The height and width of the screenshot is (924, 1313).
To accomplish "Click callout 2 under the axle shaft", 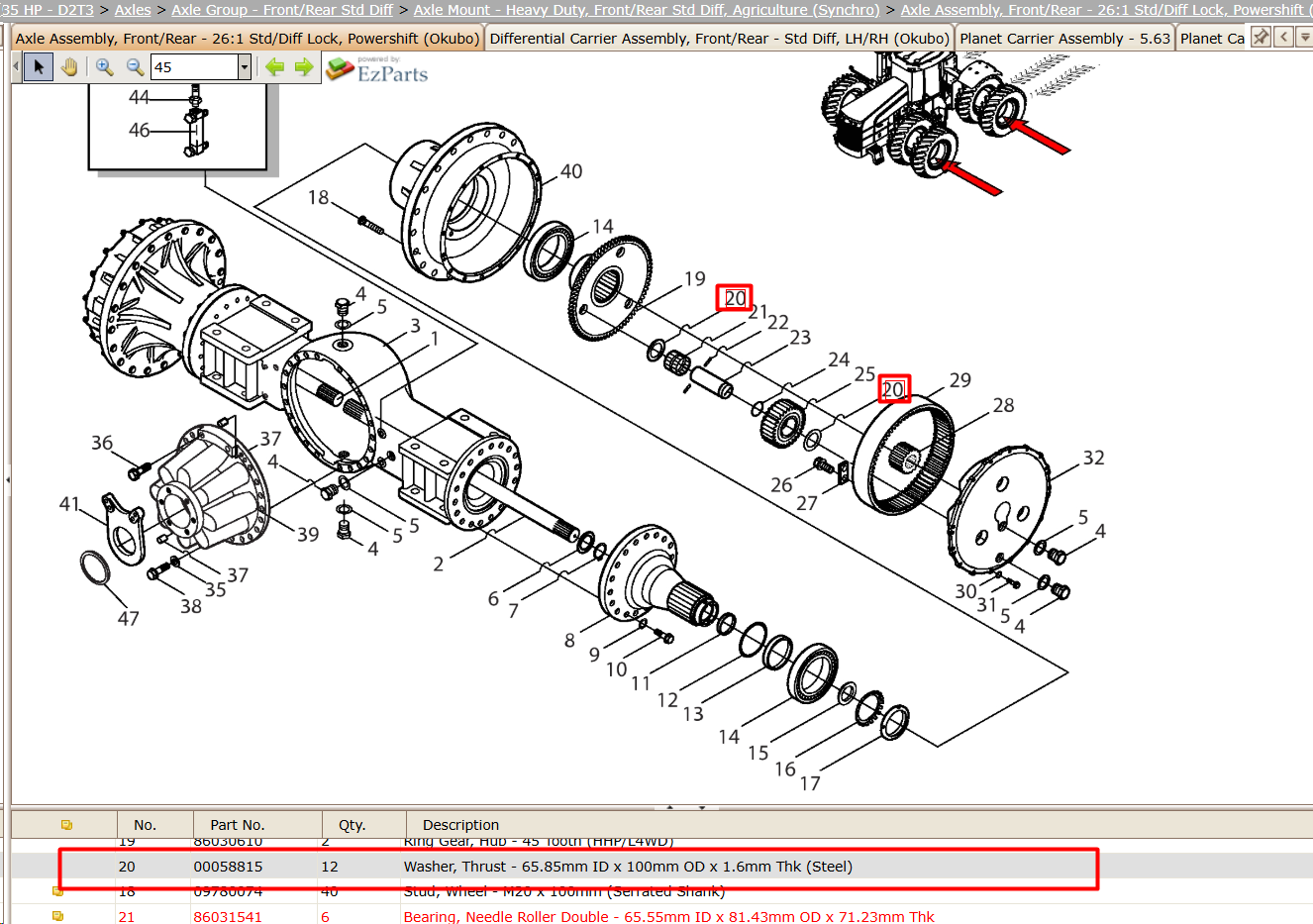I will tap(439, 565).
